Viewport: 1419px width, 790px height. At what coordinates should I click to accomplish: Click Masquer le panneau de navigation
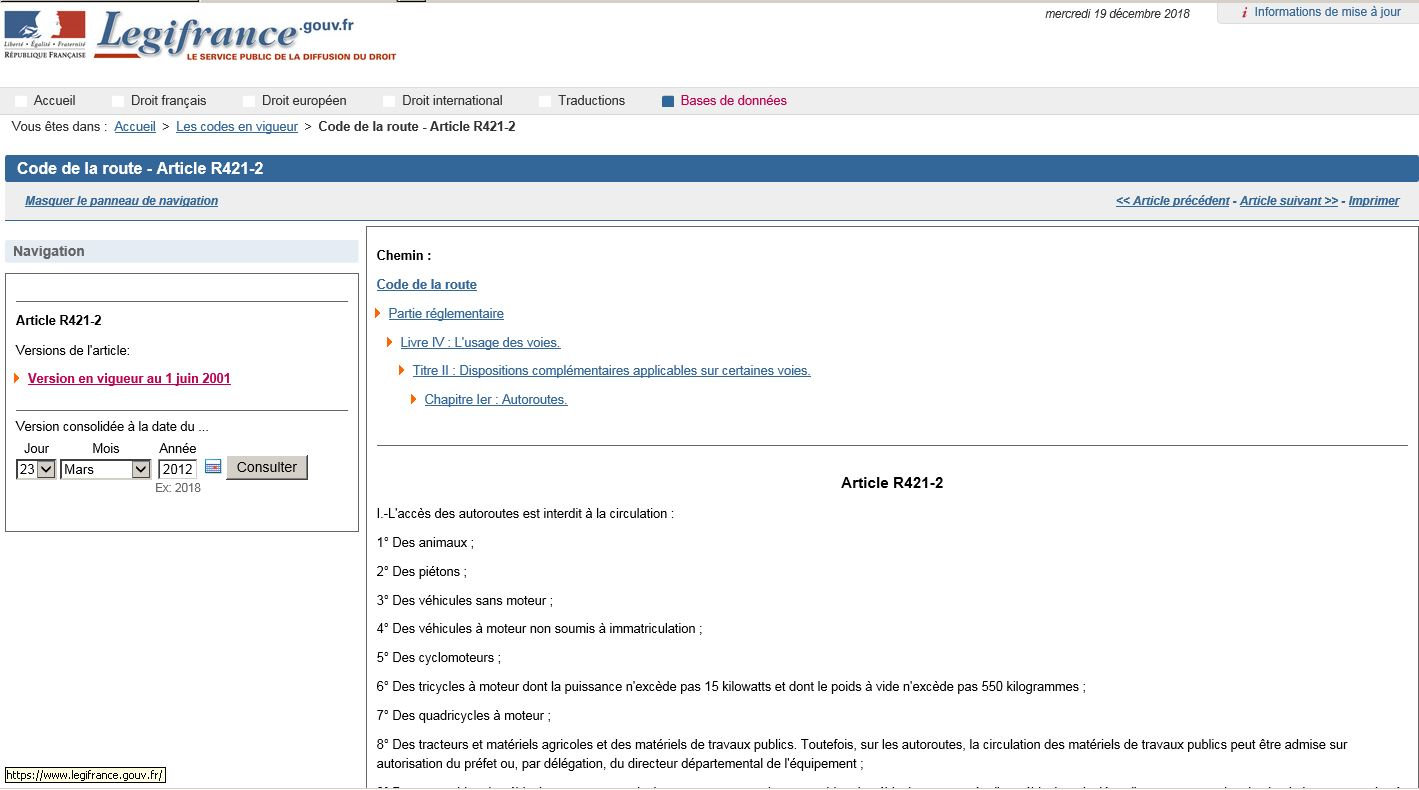coord(122,201)
